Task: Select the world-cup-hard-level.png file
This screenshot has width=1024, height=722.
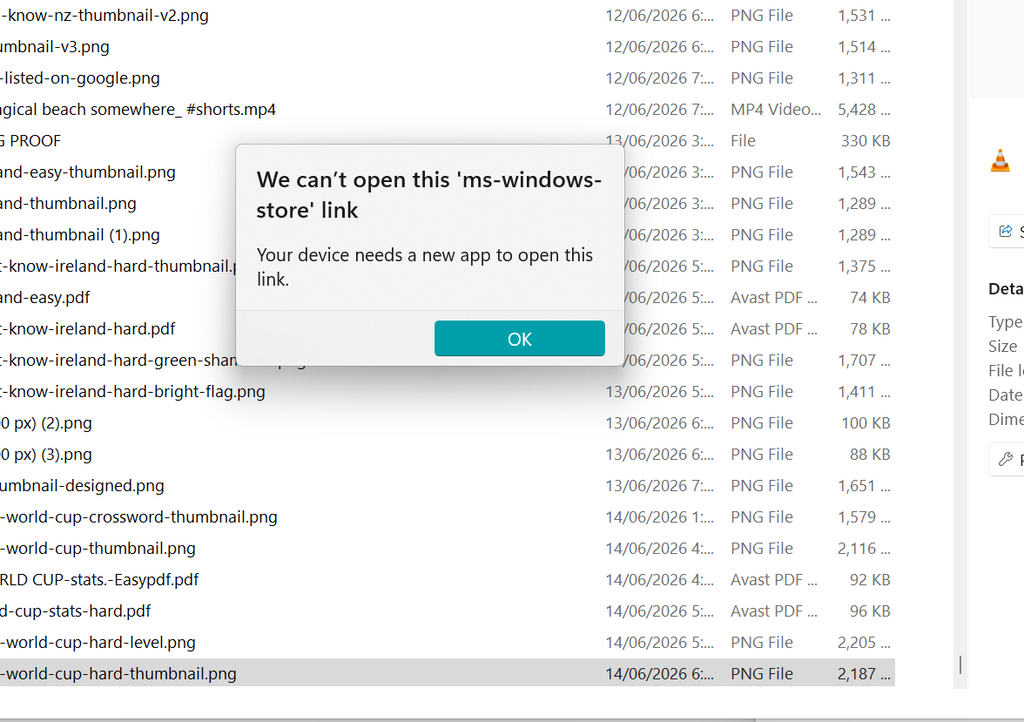Action: point(447,642)
